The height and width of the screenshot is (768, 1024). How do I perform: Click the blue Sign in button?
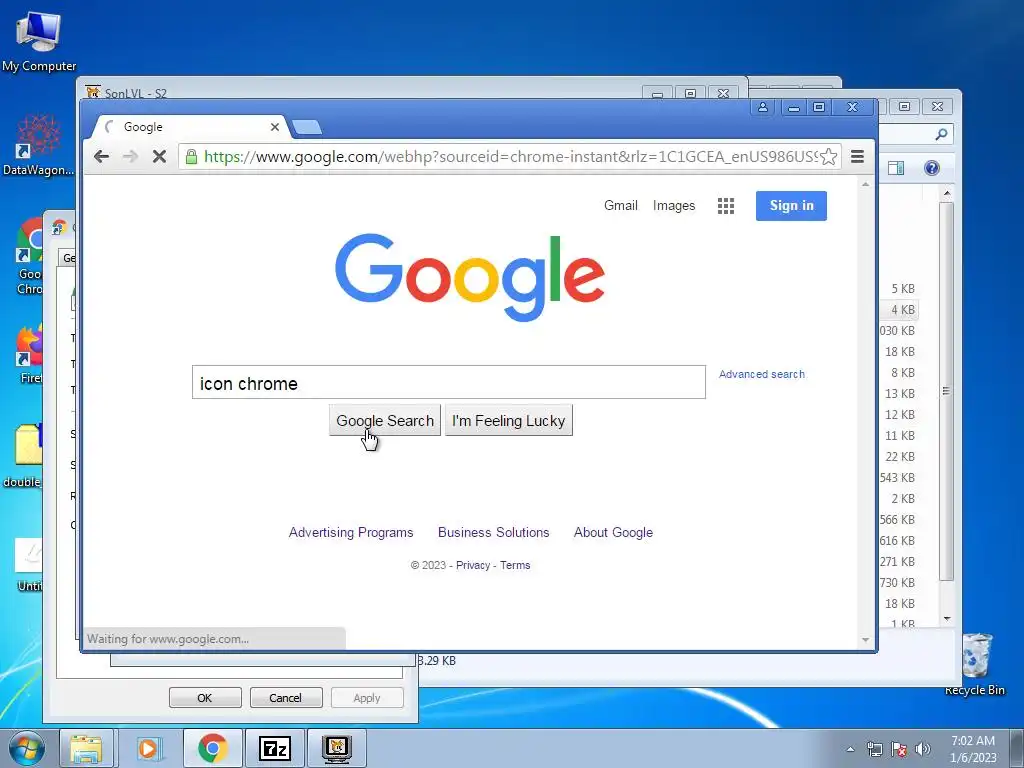(x=791, y=206)
